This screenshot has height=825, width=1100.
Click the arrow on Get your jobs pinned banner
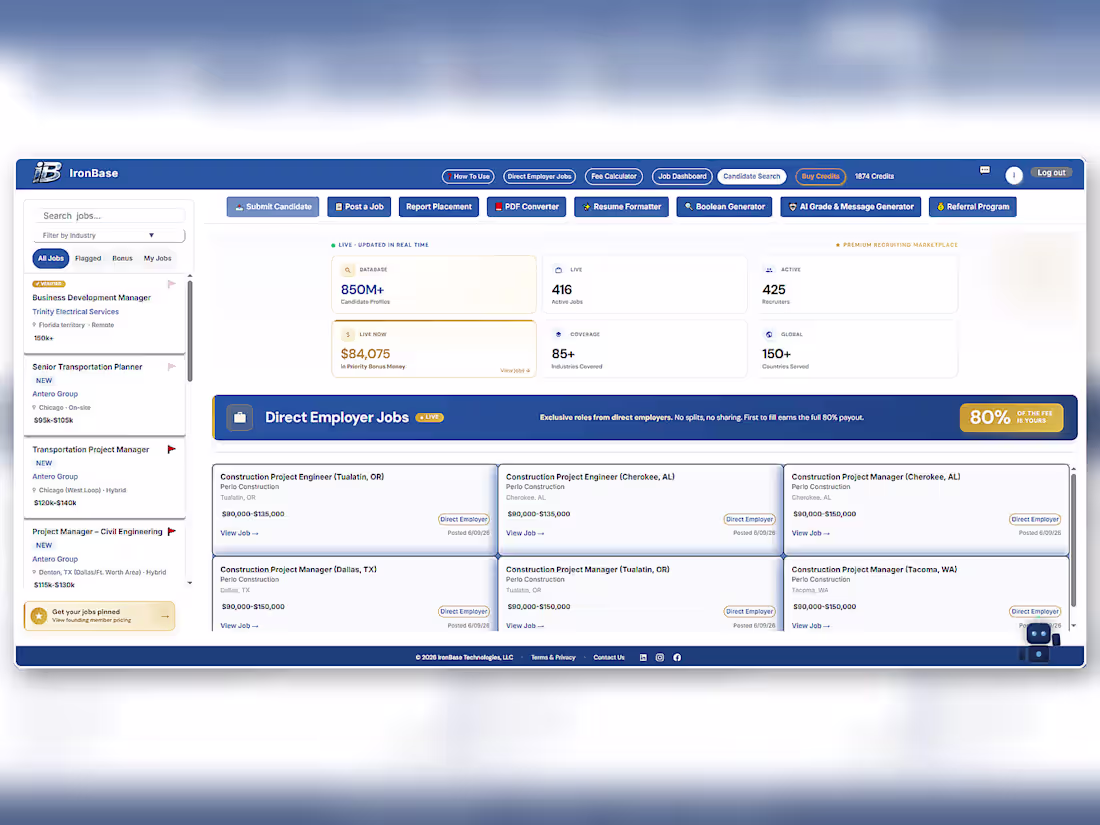165,617
